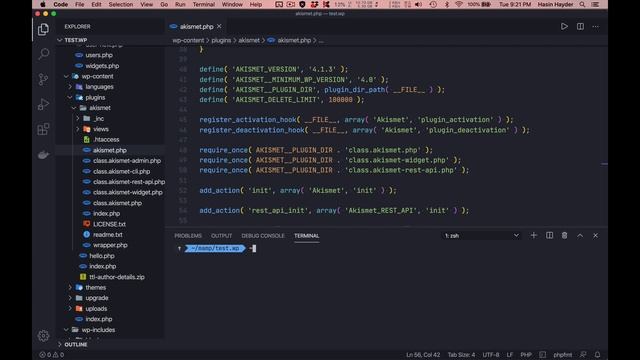The height and width of the screenshot is (360, 640).
Task: Kill the terminal with trash icon
Action: (x=564, y=236)
